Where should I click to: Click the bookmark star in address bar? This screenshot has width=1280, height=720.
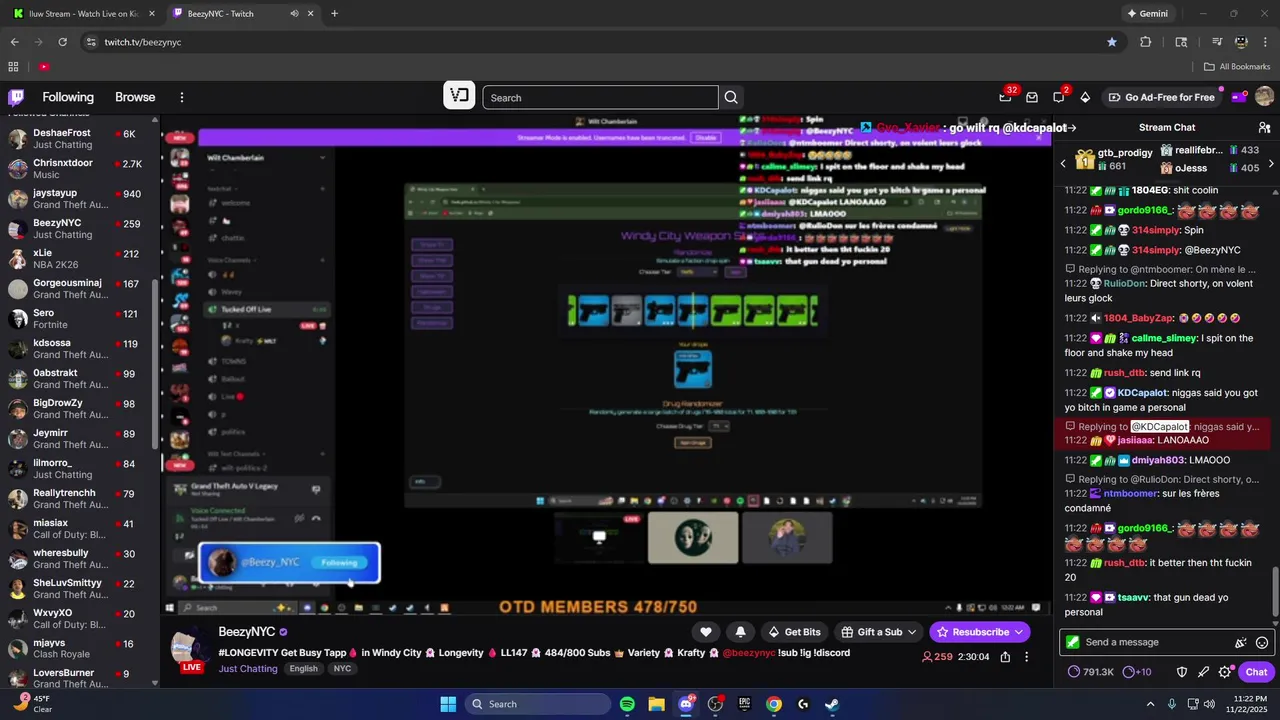click(1112, 42)
